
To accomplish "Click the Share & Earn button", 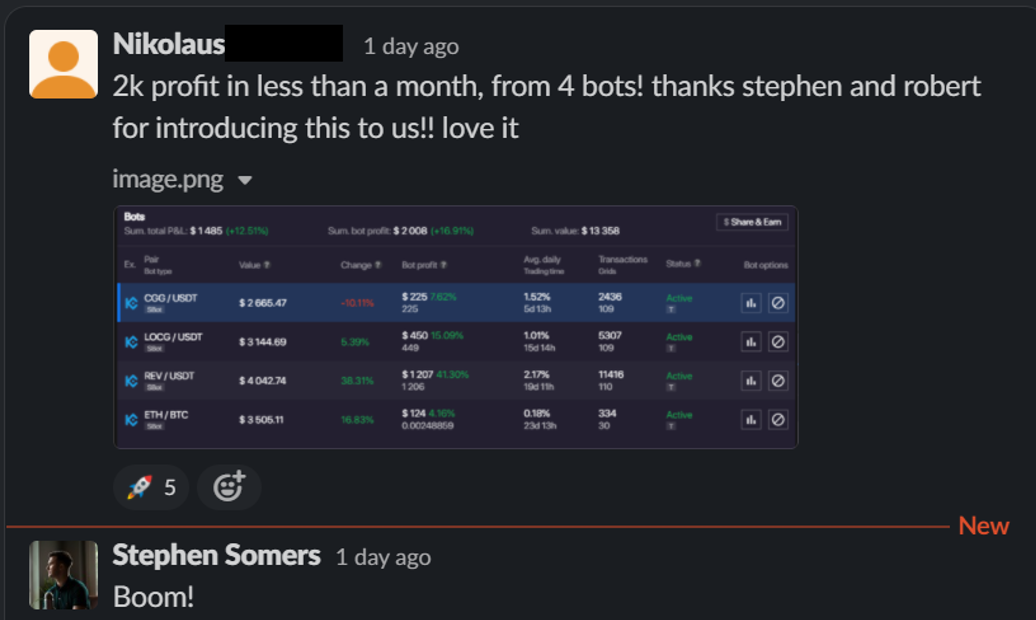I will point(752,222).
